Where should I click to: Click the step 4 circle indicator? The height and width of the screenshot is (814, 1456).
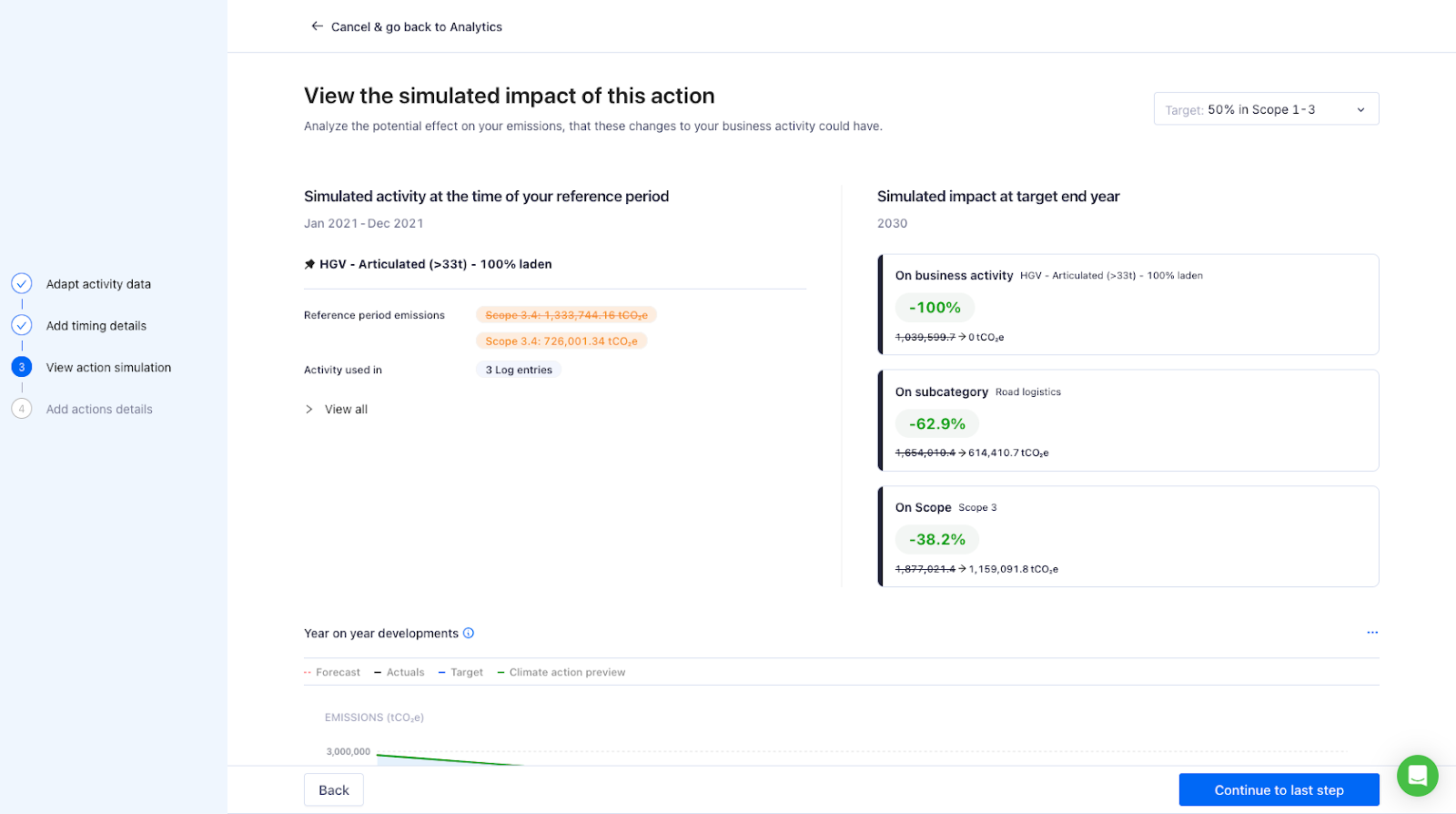pyautogui.click(x=22, y=409)
